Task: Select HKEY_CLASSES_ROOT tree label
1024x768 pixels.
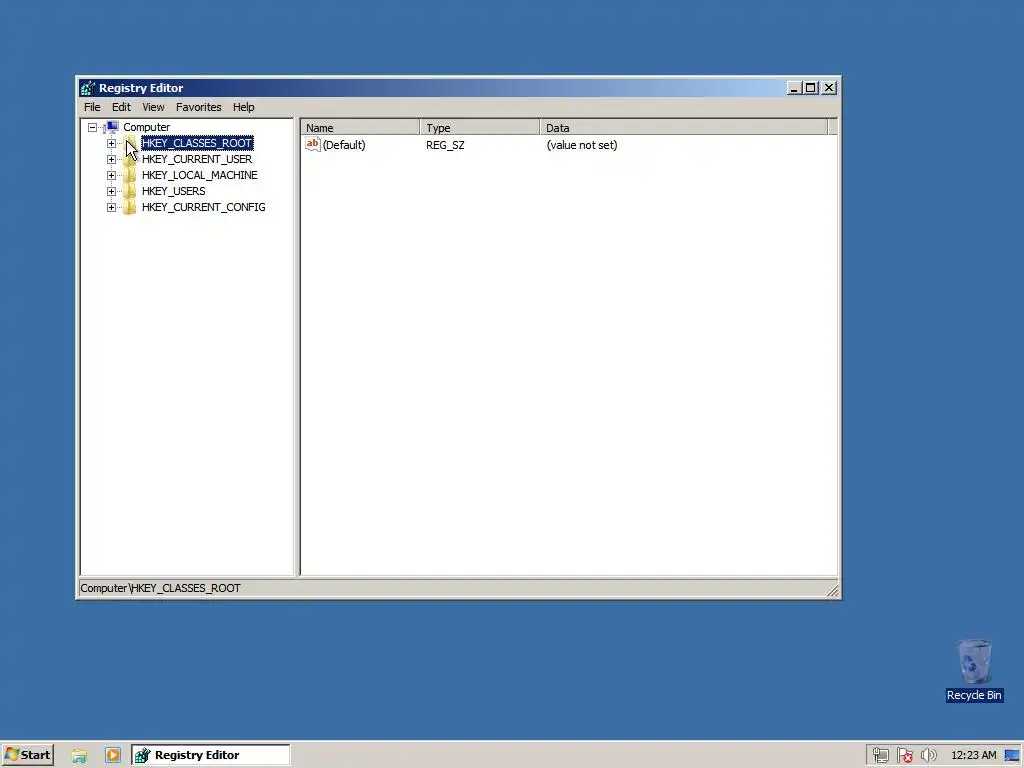Action: pyautogui.click(x=197, y=143)
